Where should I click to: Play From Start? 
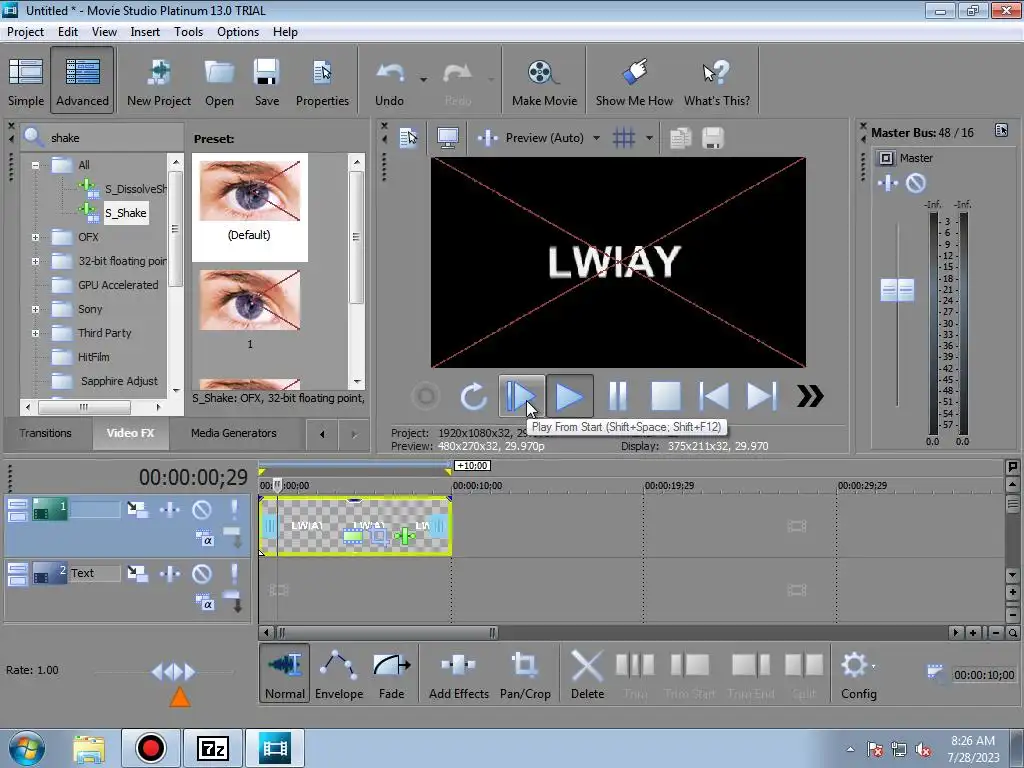click(x=521, y=396)
